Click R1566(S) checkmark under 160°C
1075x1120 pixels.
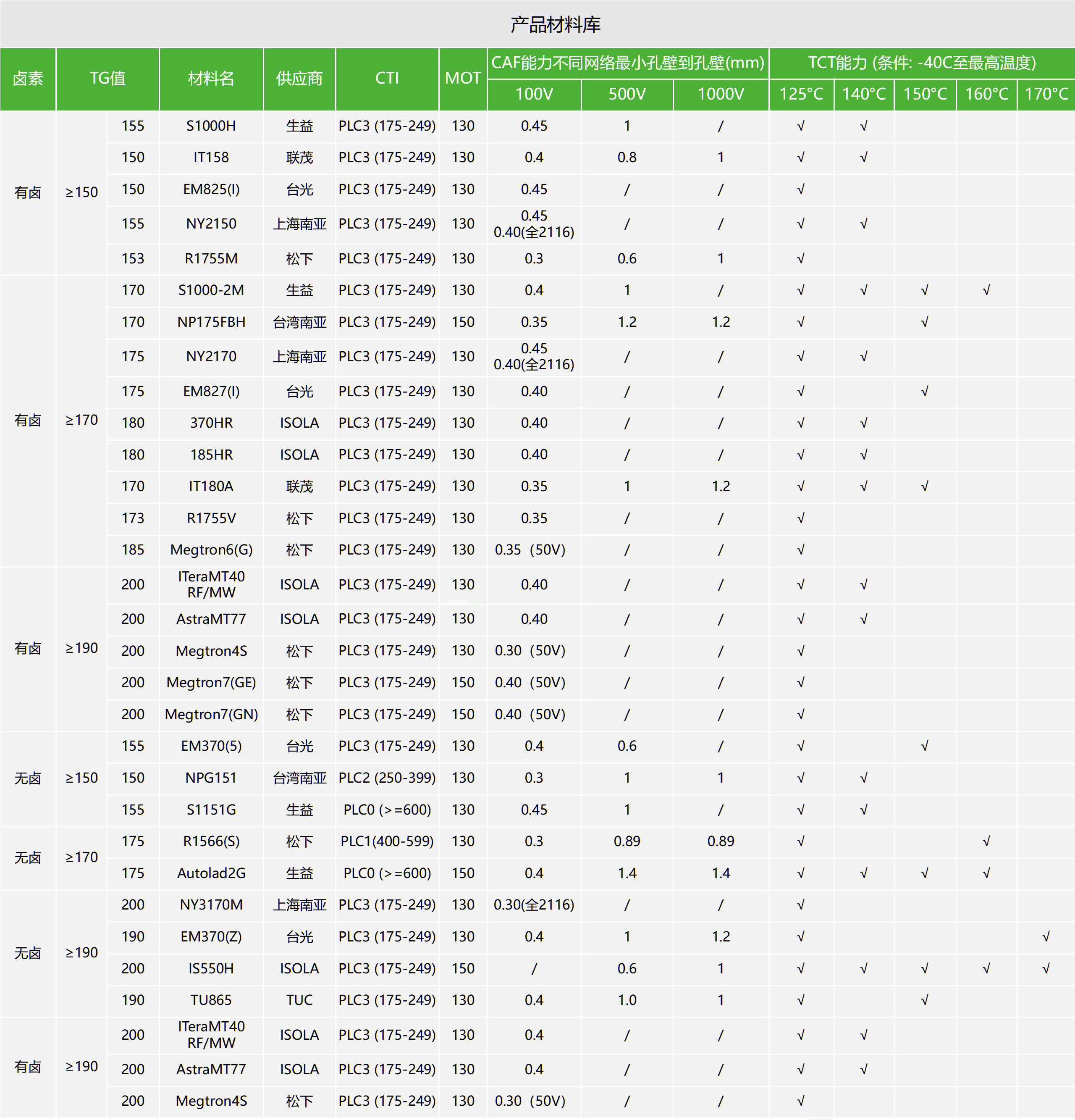click(986, 841)
